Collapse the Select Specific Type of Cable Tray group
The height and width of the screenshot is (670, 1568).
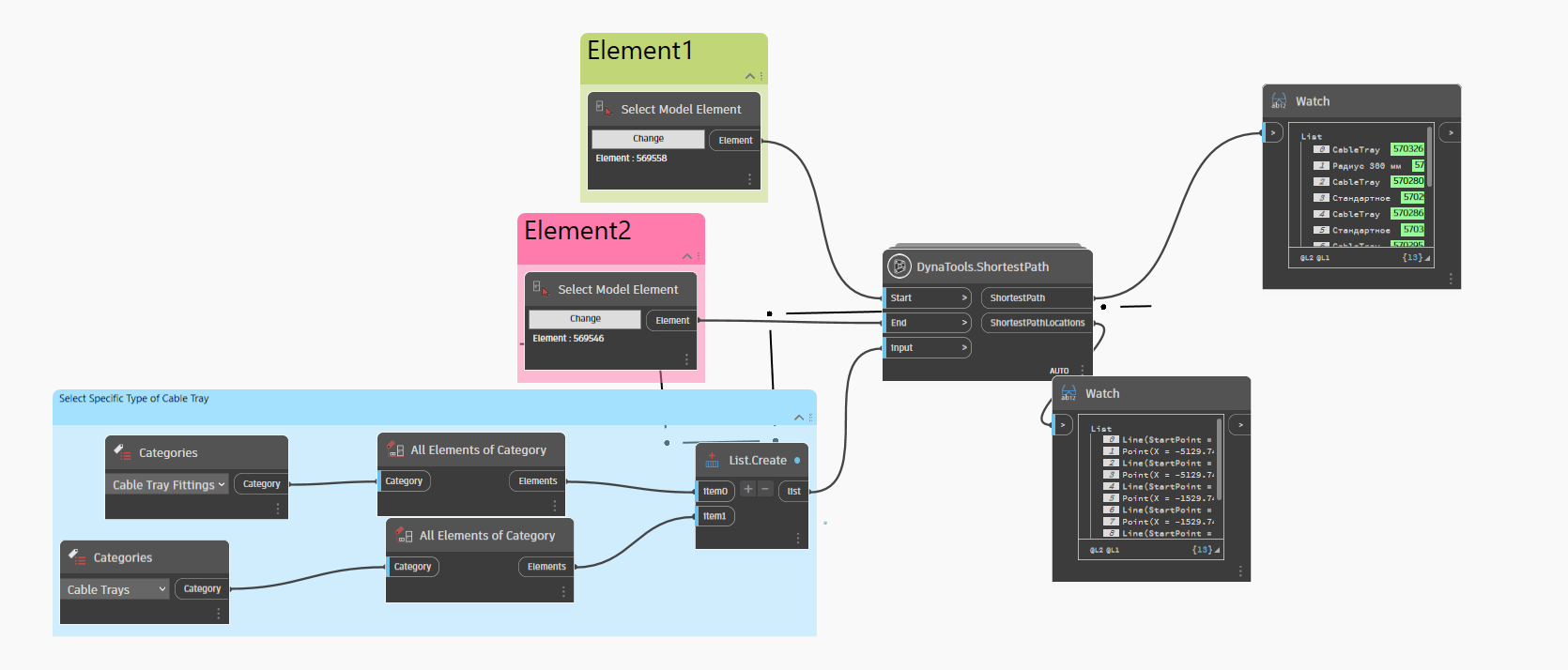click(x=799, y=418)
